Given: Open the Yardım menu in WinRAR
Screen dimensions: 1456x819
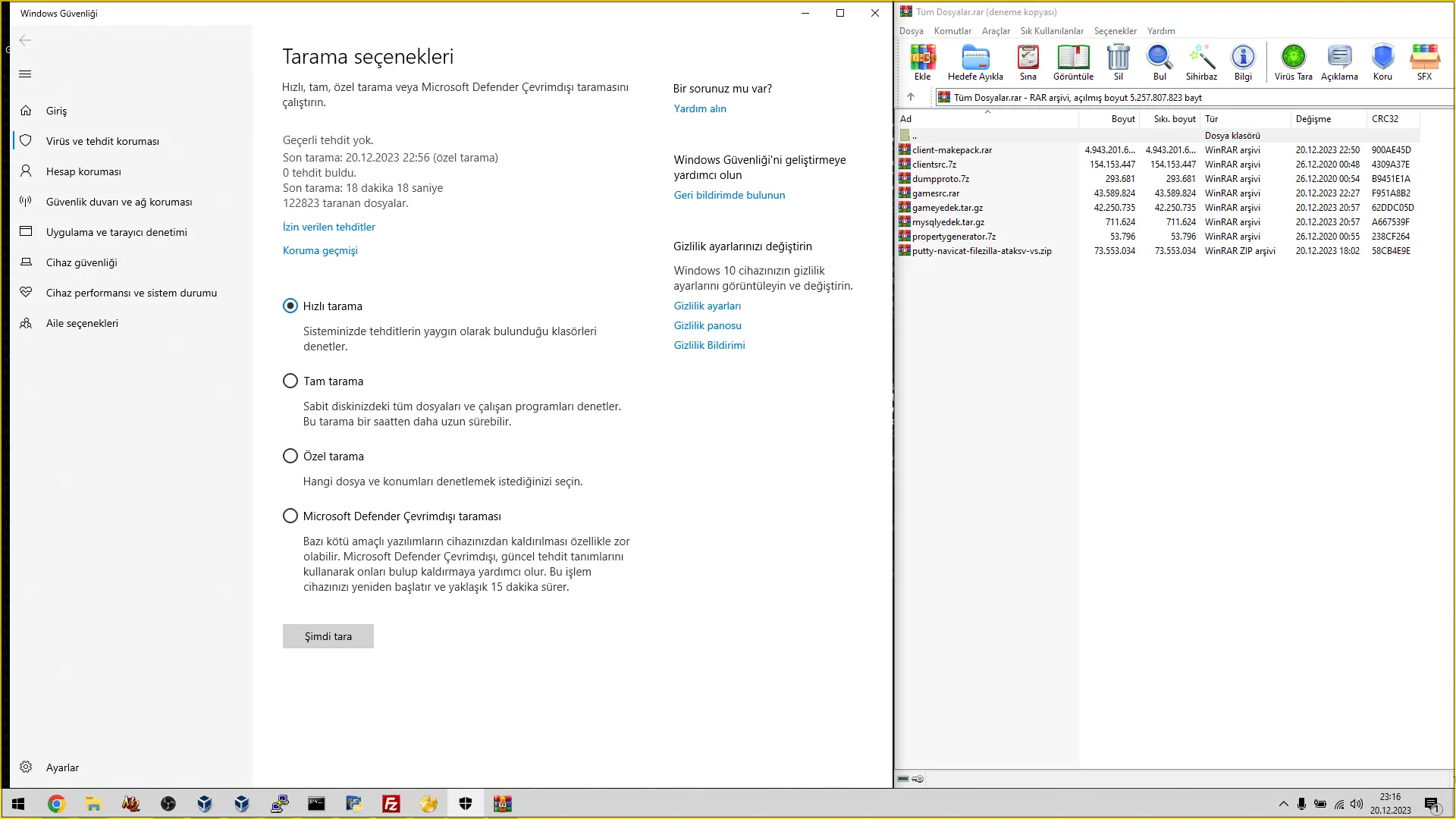Looking at the screenshot, I should [x=1161, y=31].
